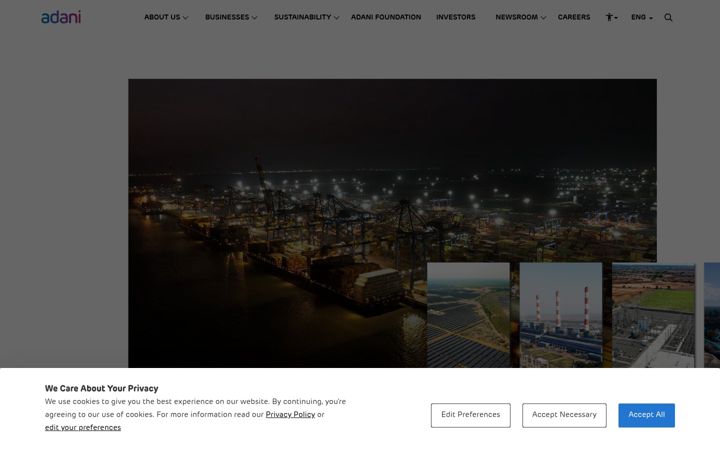Click the Accept All cookies button
The height and width of the screenshot is (450, 720).
click(x=646, y=415)
